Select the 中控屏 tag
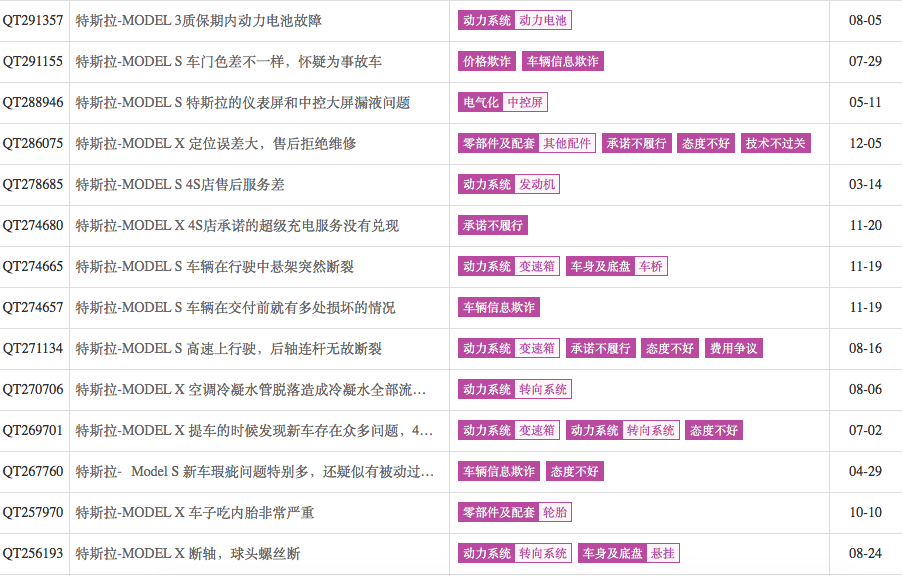Viewport: 902px width, 576px height. click(x=525, y=102)
